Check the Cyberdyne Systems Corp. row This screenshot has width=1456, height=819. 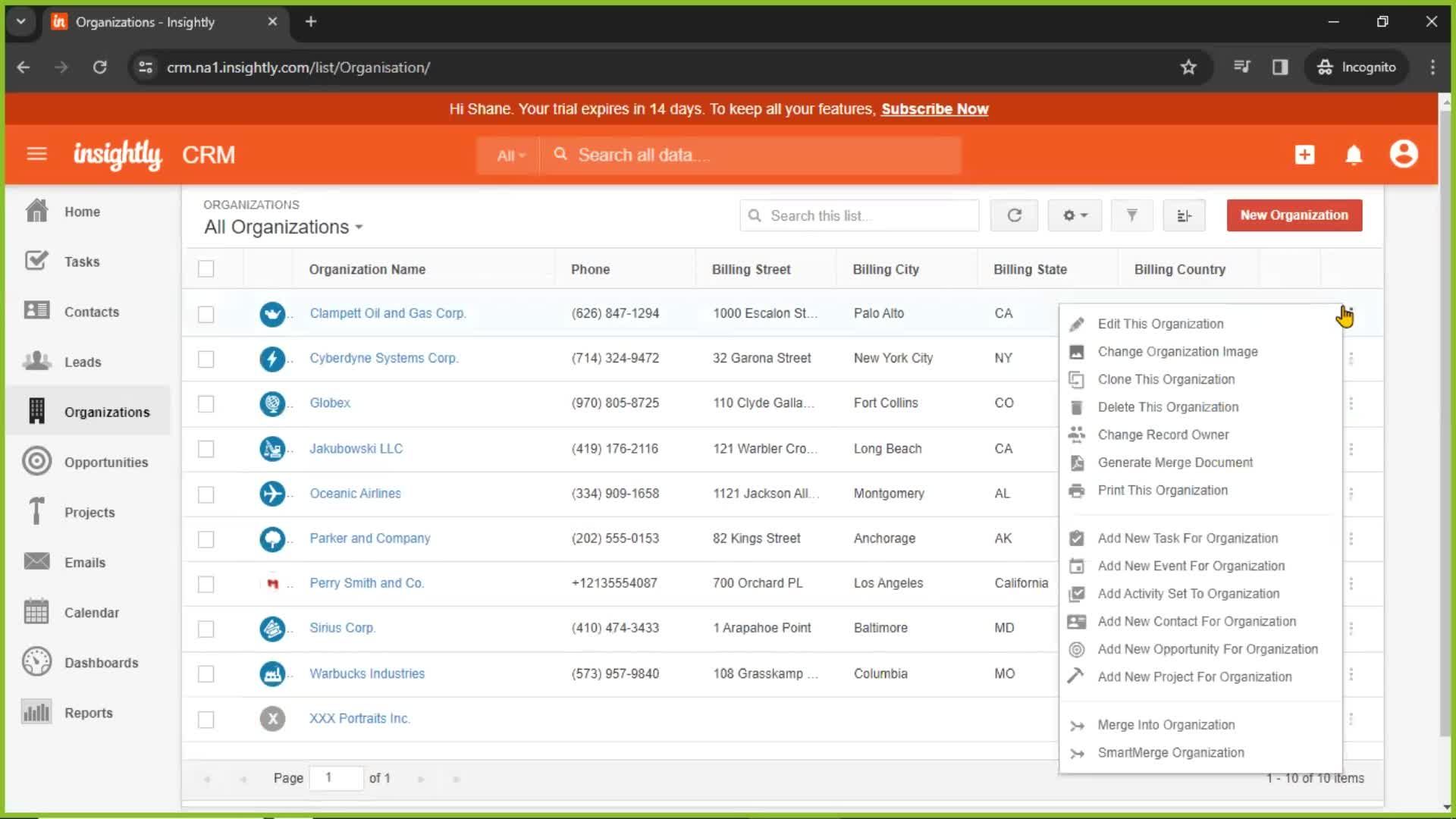click(x=206, y=359)
